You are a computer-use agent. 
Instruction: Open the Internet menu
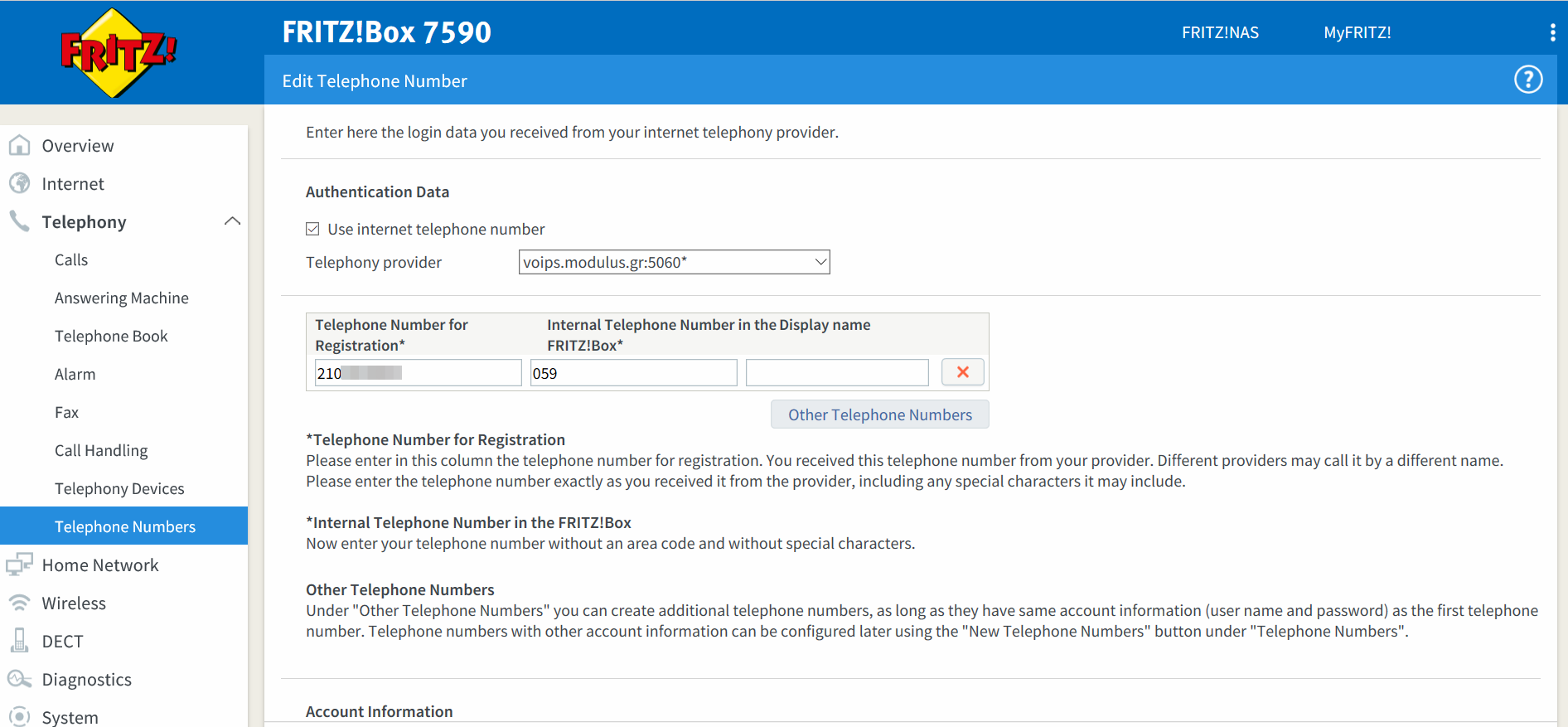(73, 184)
